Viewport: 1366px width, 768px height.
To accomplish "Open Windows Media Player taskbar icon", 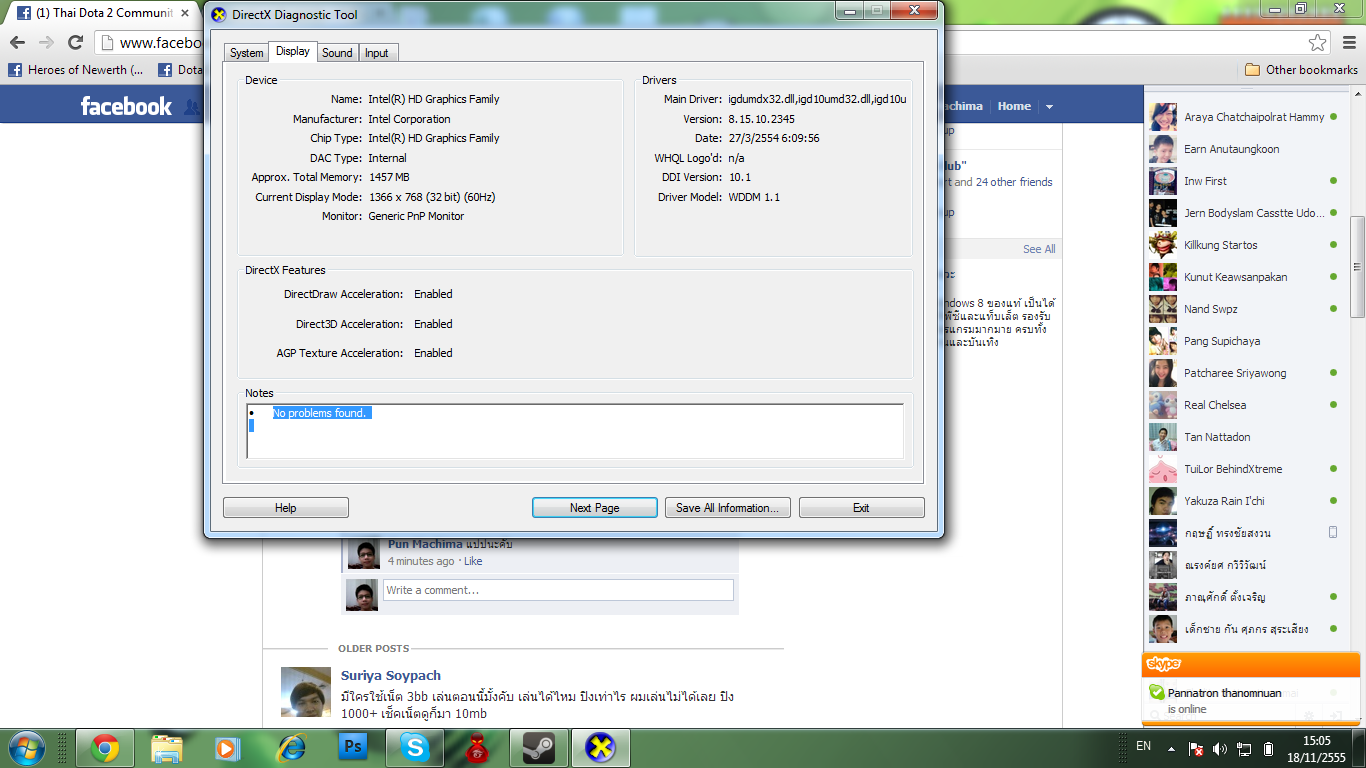I will tap(228, 747).
